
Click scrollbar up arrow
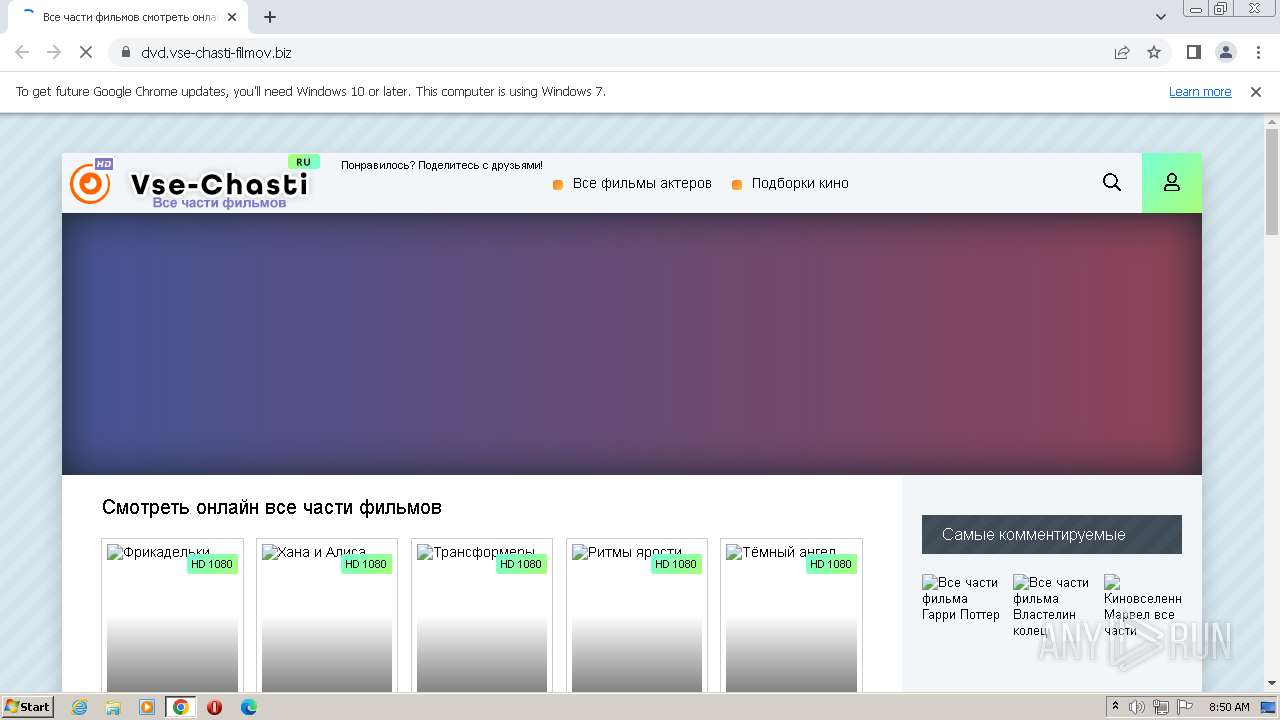[x=1272, y=121]
